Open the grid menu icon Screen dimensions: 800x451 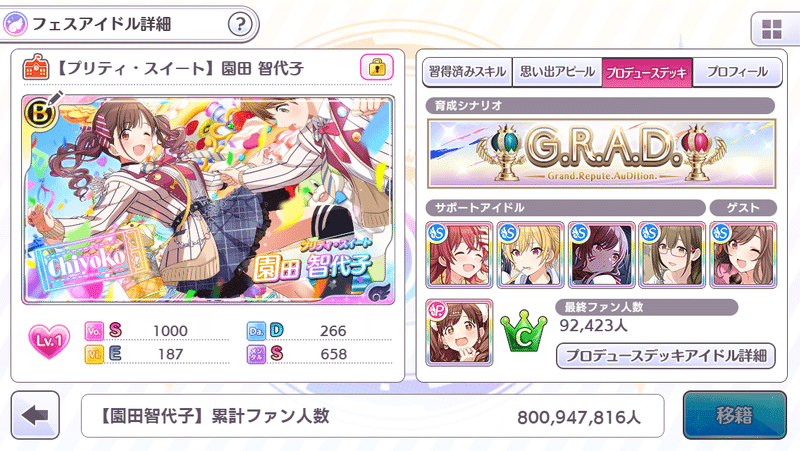(x=772, y=30)
